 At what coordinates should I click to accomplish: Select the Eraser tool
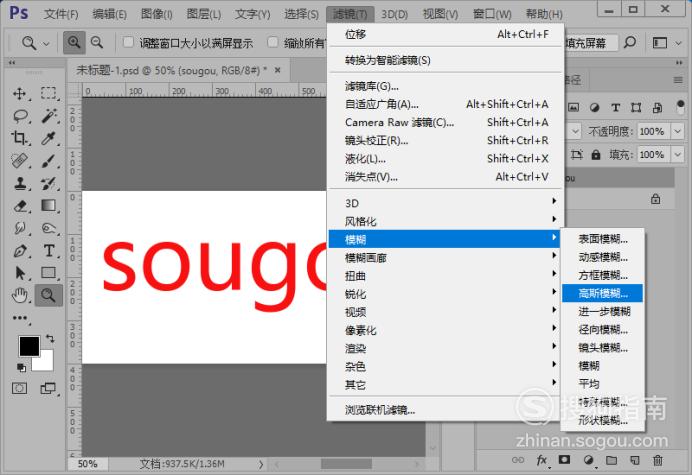point(20,206)
